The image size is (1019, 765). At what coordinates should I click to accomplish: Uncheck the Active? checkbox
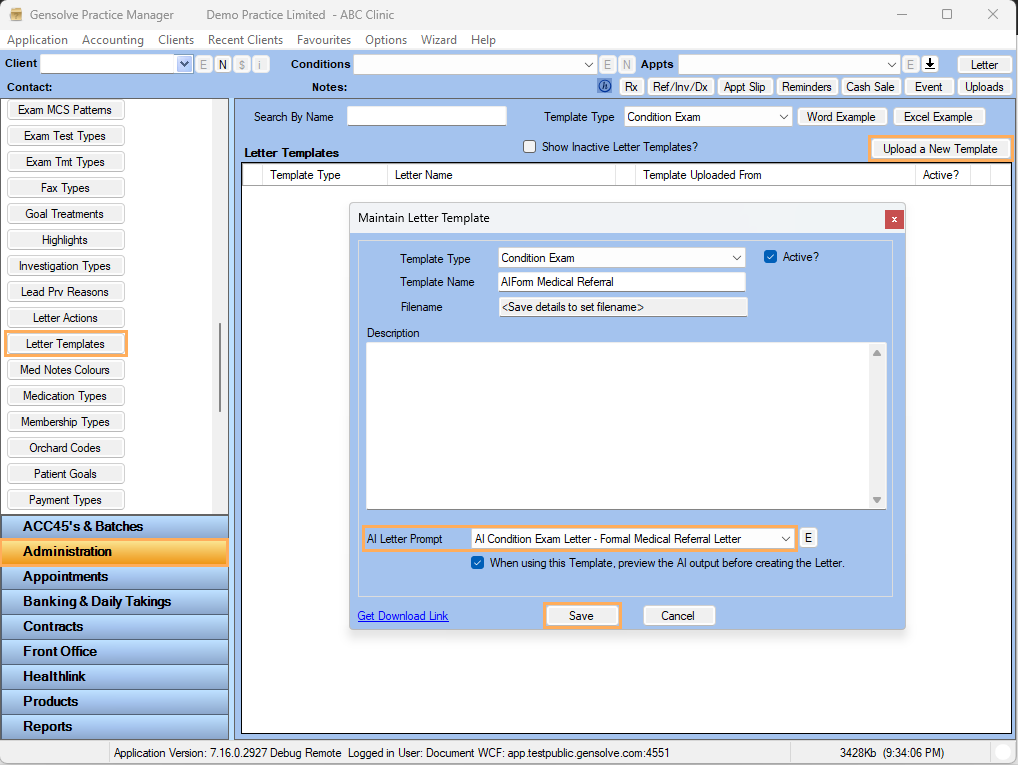click(x=770, y=257)
